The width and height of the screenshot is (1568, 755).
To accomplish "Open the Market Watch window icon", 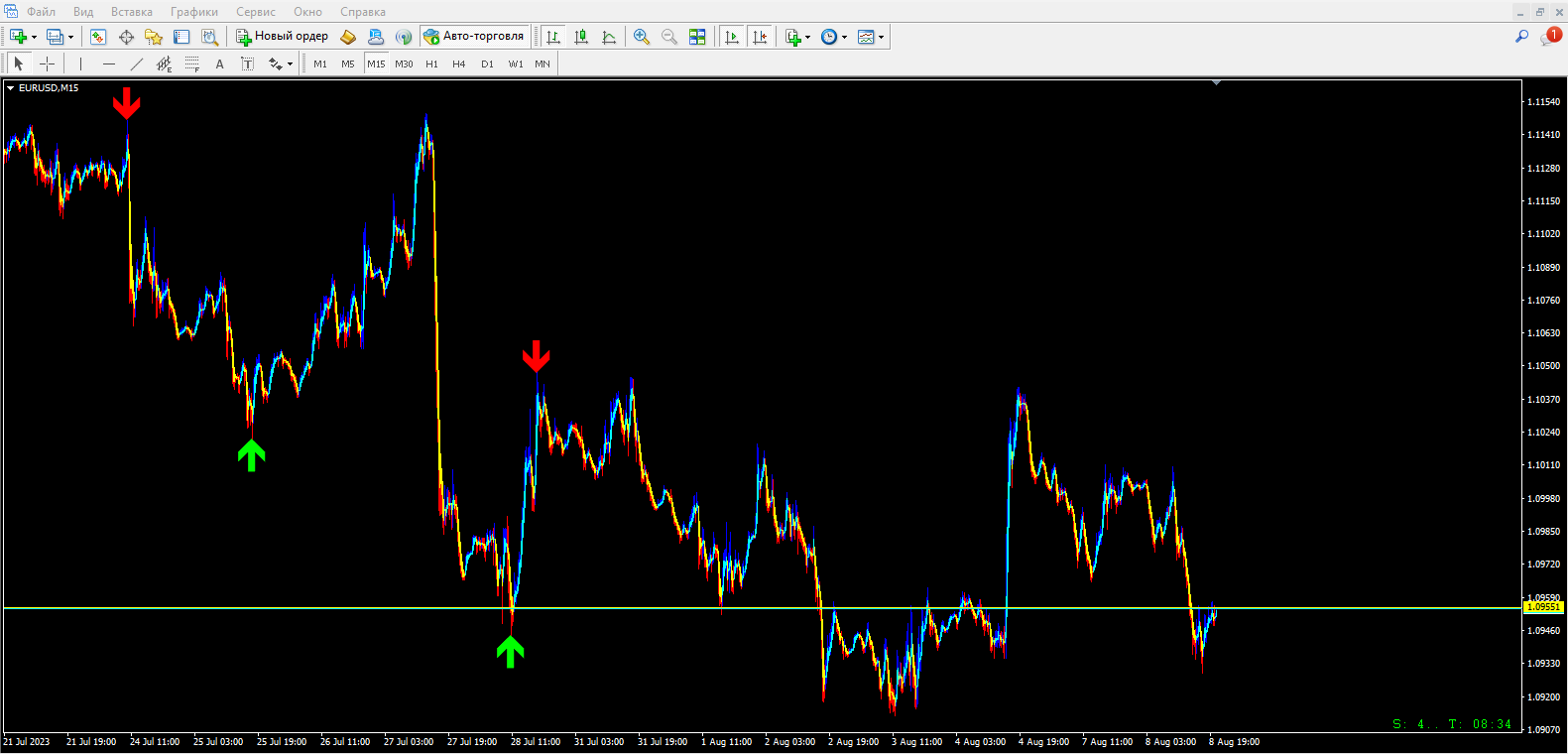I will tap(98, 37).
